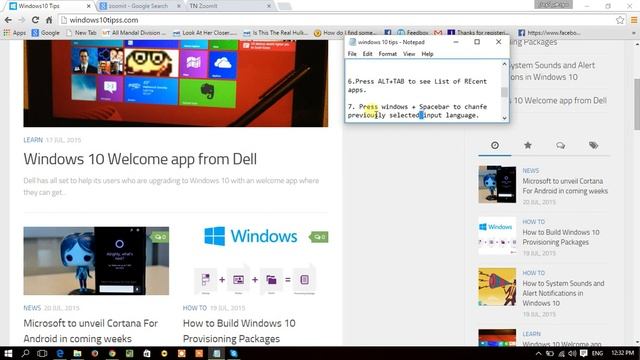640x360 pixels.
Task: Select the tags icon tab in sidebar
Action: click(593, 145)
